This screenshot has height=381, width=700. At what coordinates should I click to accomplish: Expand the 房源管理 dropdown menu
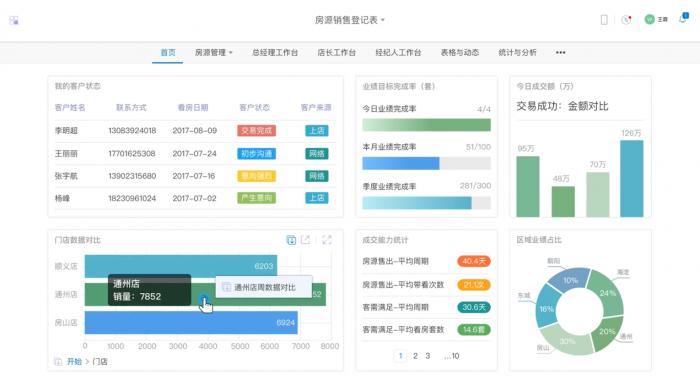click(214, 53)
